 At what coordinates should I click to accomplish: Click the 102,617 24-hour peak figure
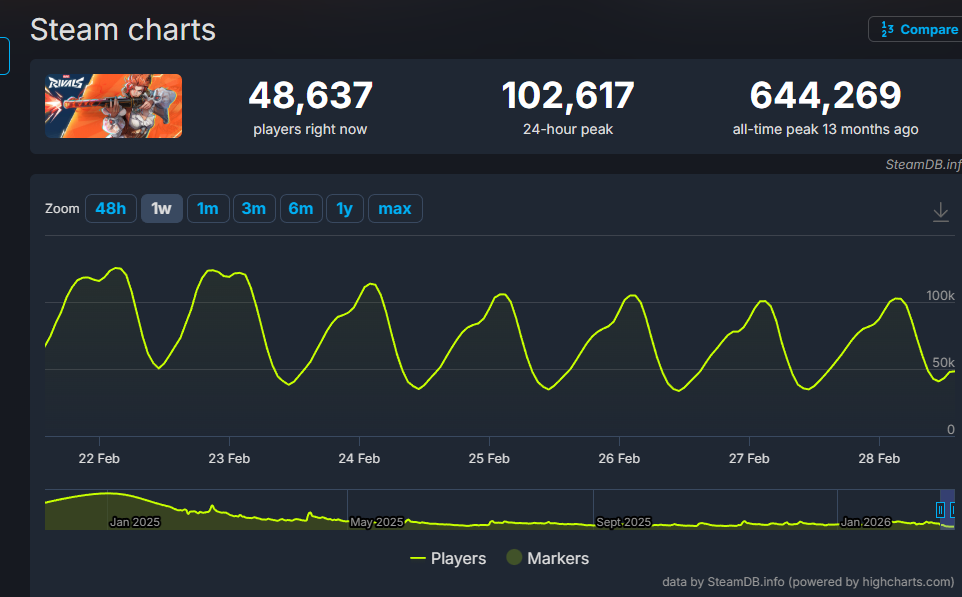(x=568, y=96)
